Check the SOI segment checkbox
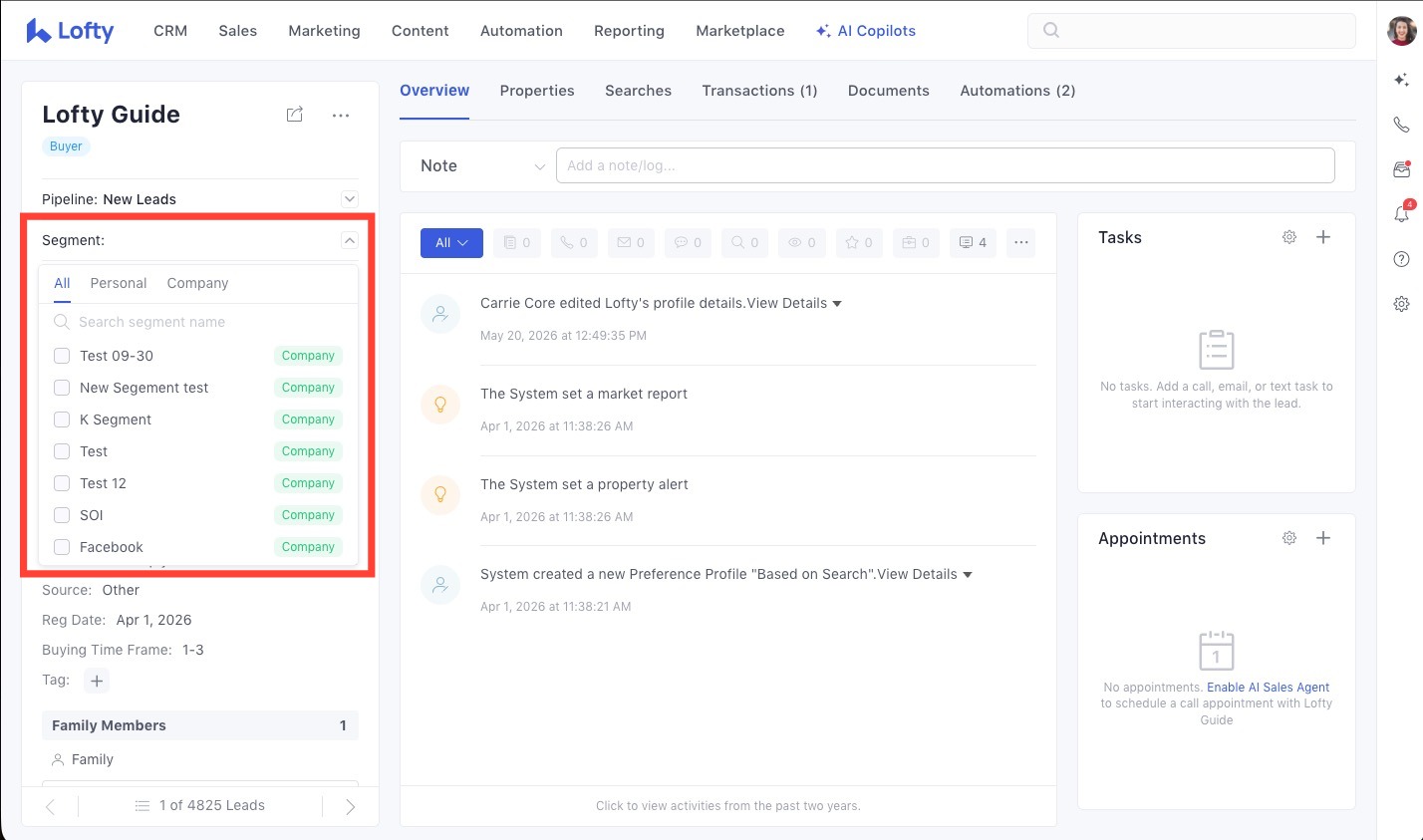The image size is (1423, 840). coord(62,515)
